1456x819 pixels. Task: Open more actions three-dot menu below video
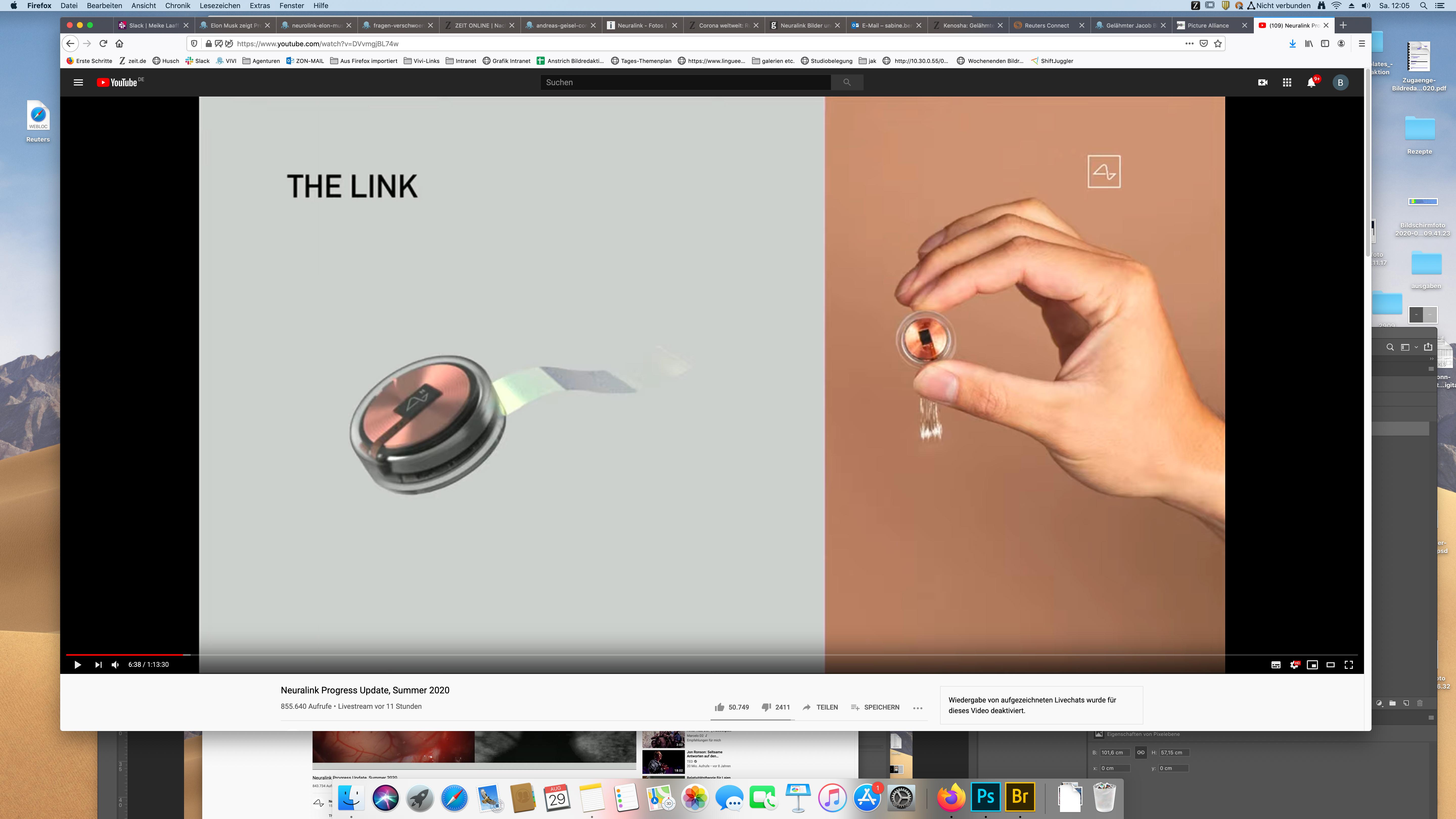point(917,708)
